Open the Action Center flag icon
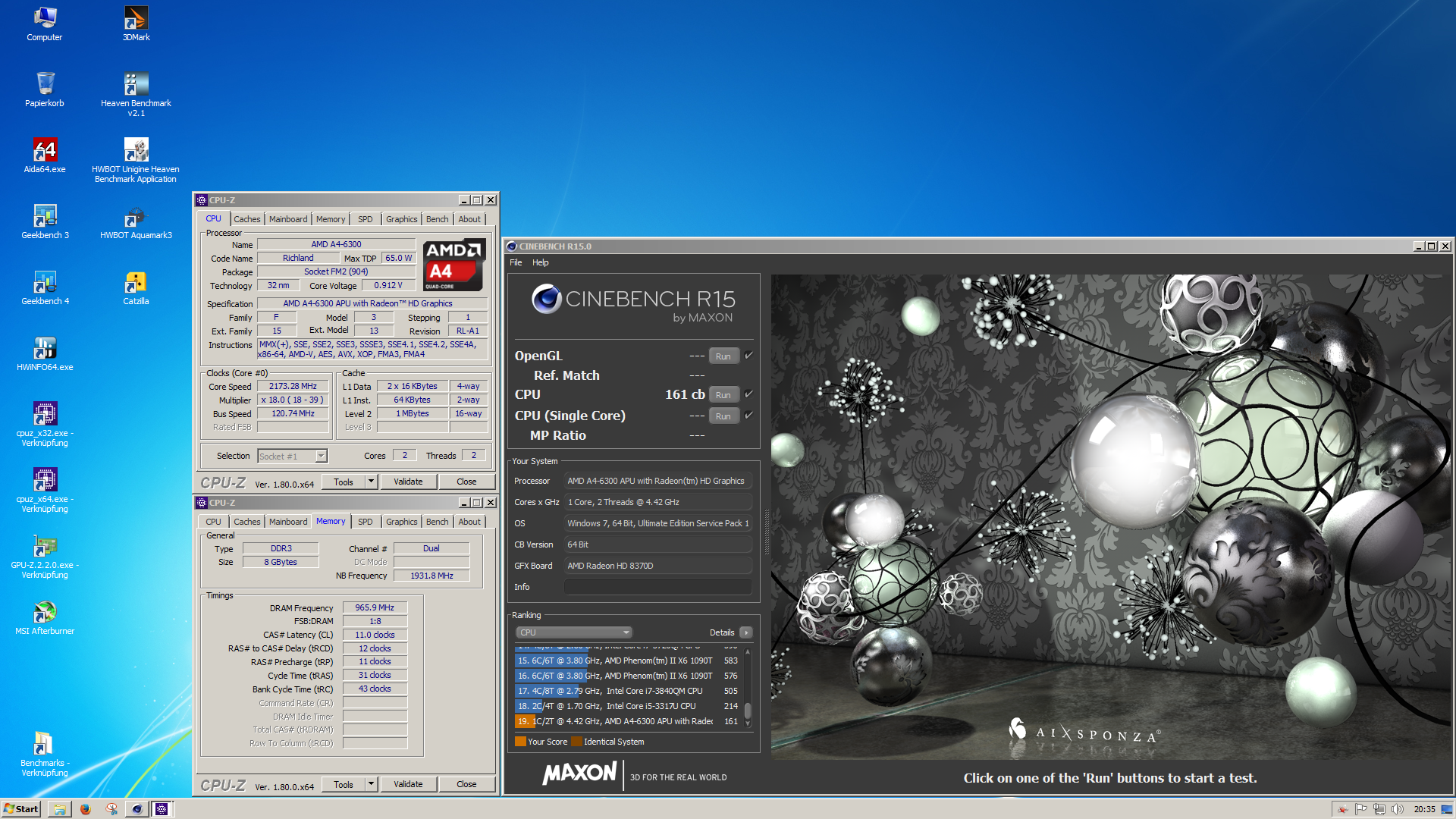The width and height of the screenshot is (1456, 819). pyautogui.click(x=1361, y=809)
